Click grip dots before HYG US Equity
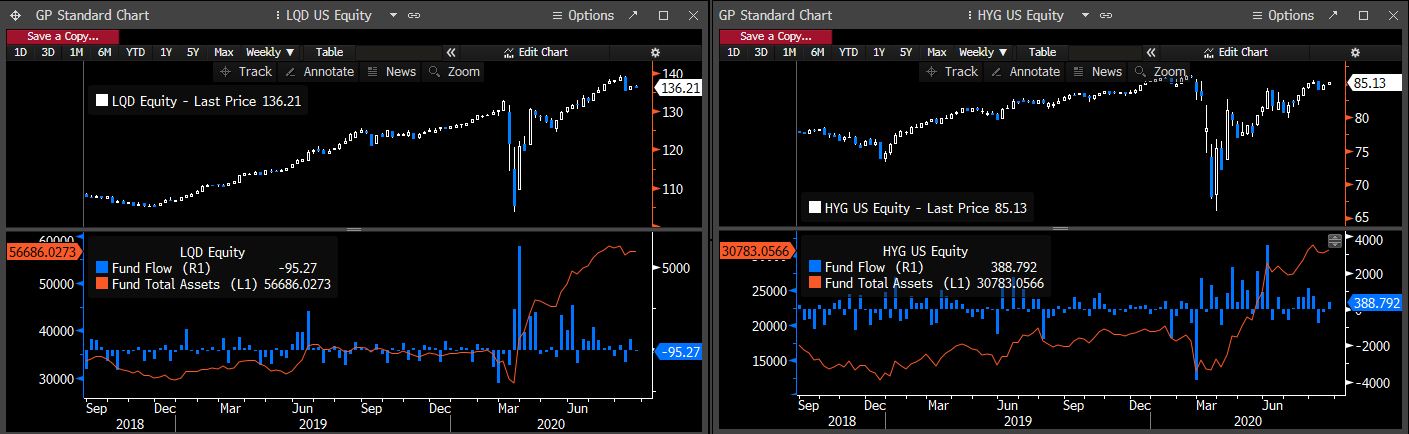Image resolution: width=1409 pixels, height=434 pixels. pos(968,15)
